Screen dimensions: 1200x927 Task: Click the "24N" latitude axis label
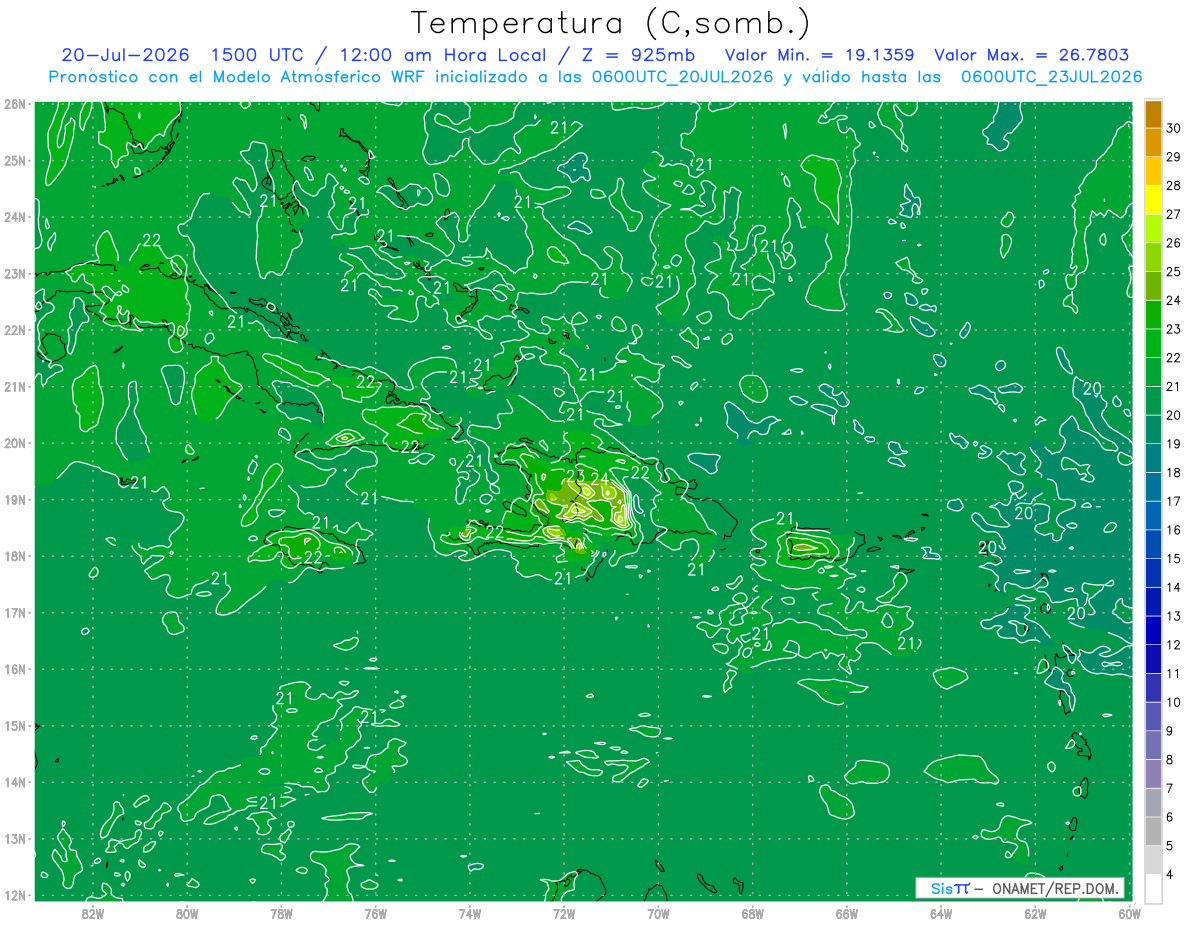[x=14, y=217]
